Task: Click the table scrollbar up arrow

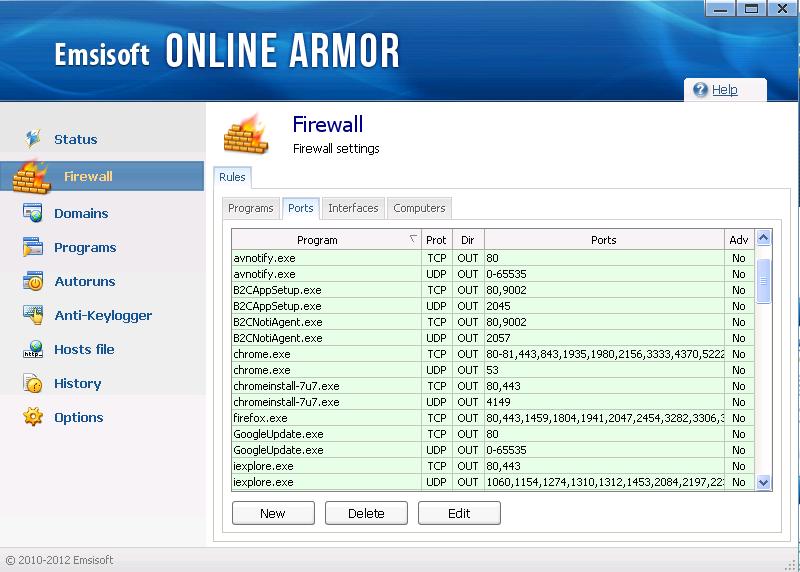Action: click(x=763, y=238)
